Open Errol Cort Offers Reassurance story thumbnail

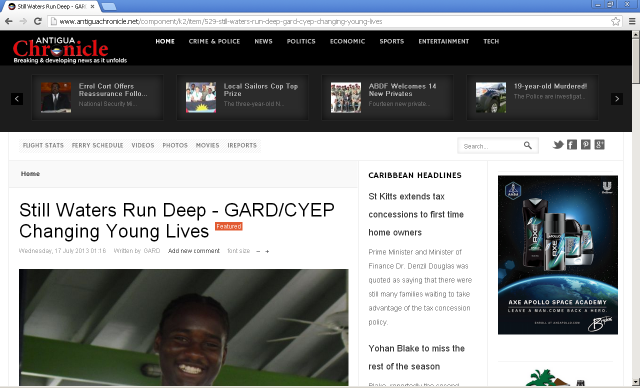pyautogui.click(x=56, y=98)
